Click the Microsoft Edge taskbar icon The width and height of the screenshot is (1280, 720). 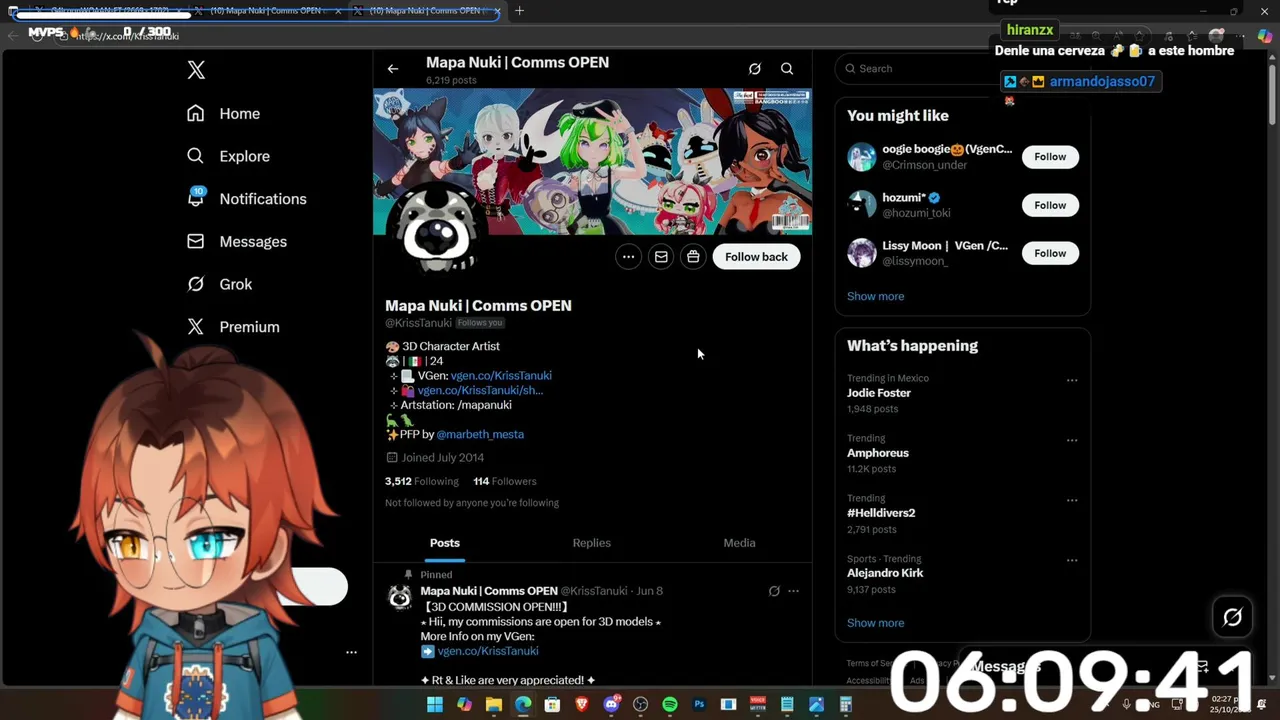[523, 705]
